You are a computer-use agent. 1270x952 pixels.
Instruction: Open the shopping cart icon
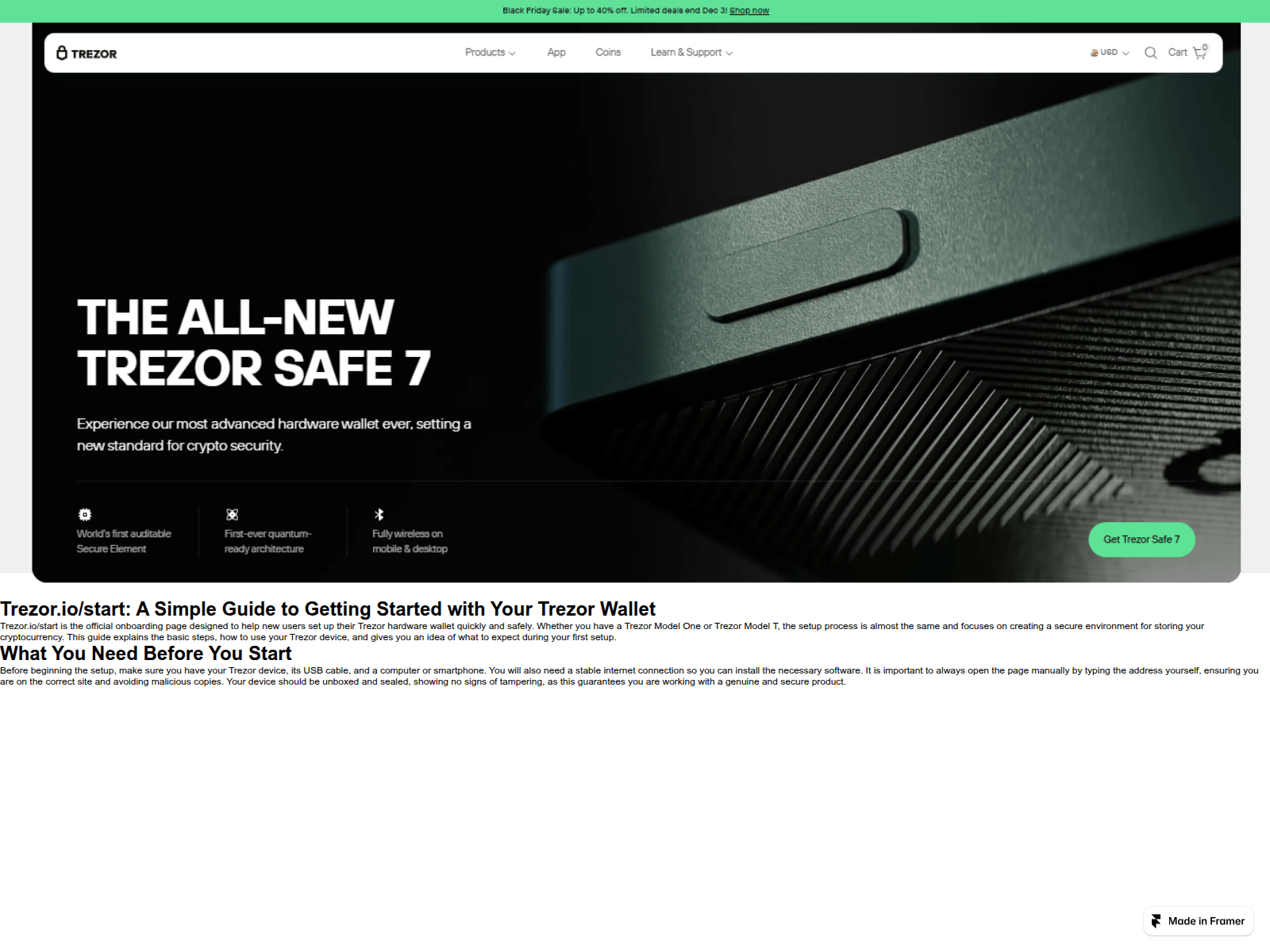pyautogui.click(x=1200, y=52)
